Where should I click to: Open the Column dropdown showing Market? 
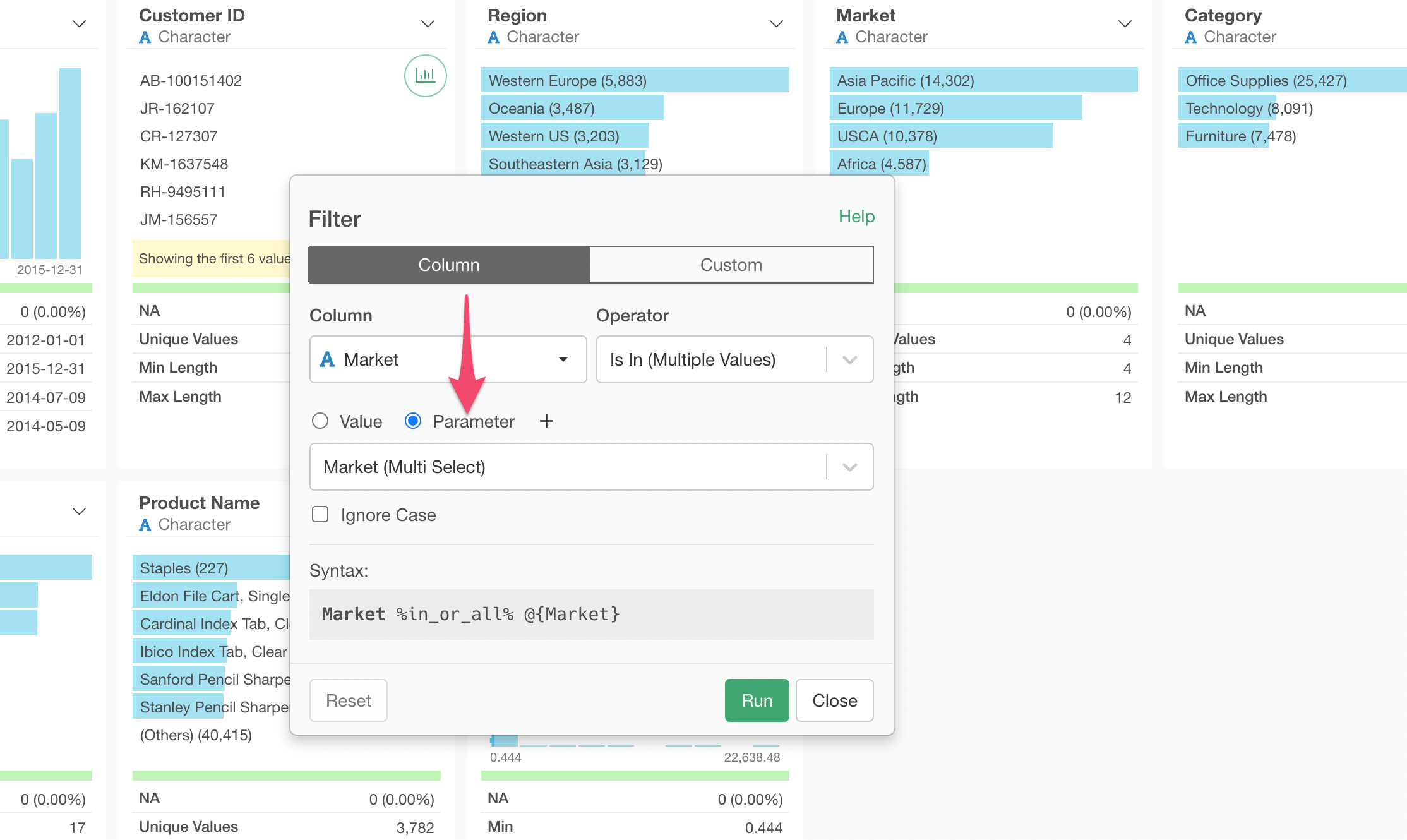(x=448, y=359)
